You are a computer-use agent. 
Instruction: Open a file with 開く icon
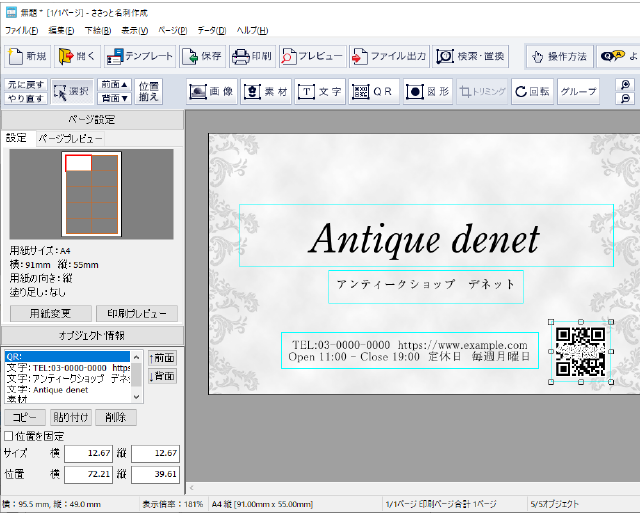coord(77,56)
